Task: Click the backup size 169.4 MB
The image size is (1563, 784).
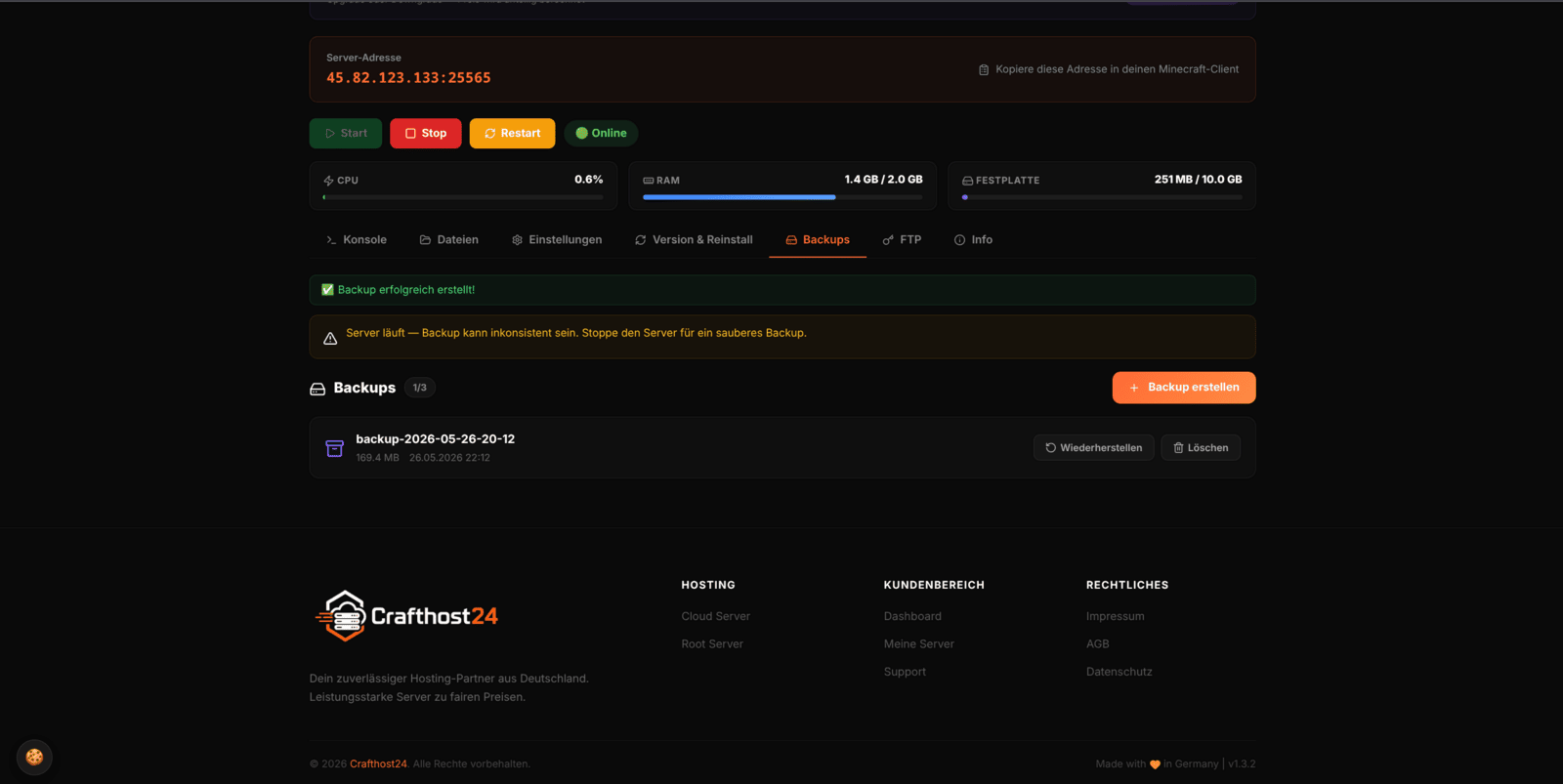Action: pos(377,458)
